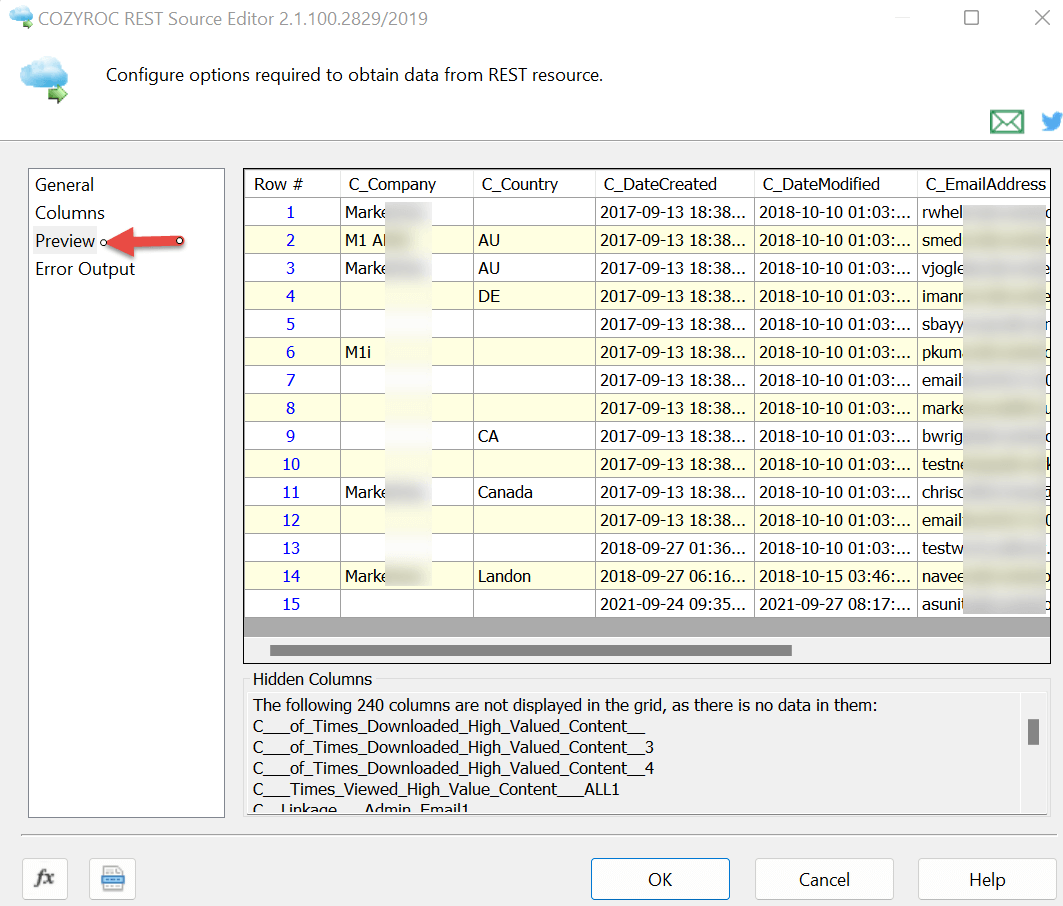Click C___of_Times_Downloaded_High_Valued_Content__3 line
1063x906 pixels.
453,747
